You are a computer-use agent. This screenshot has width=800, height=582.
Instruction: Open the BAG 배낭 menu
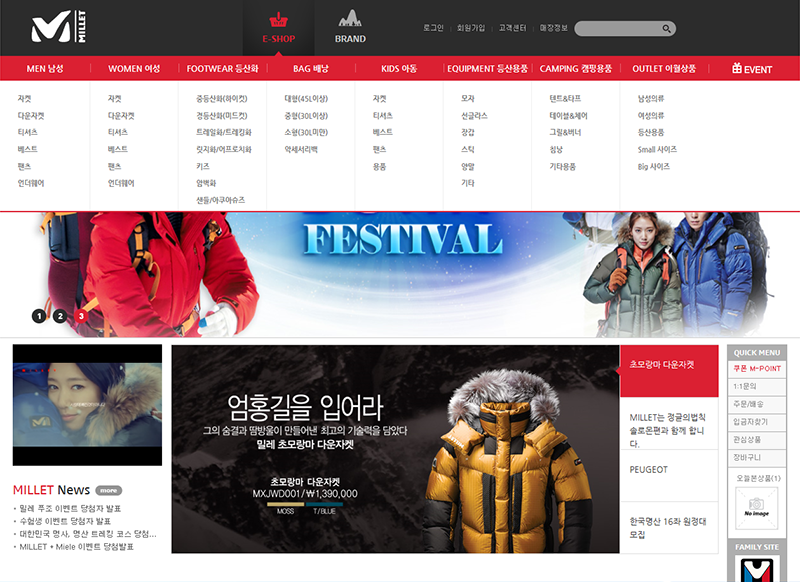click(x=311, y=68)
